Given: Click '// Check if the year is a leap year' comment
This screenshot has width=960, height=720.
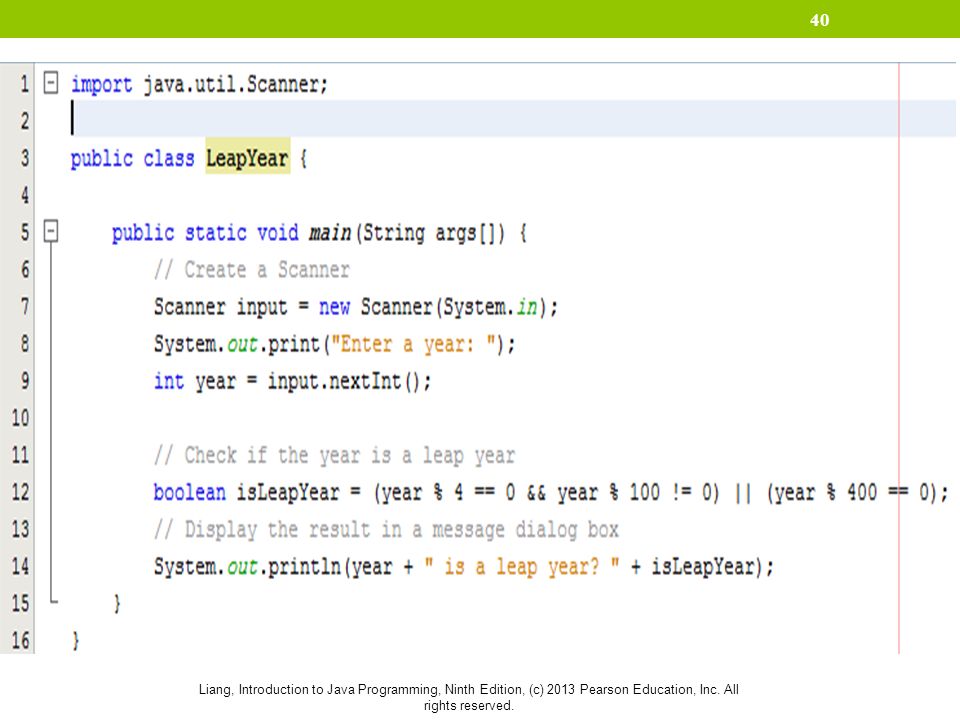Looking at the screenshot, I should click(x=334, y=456).
